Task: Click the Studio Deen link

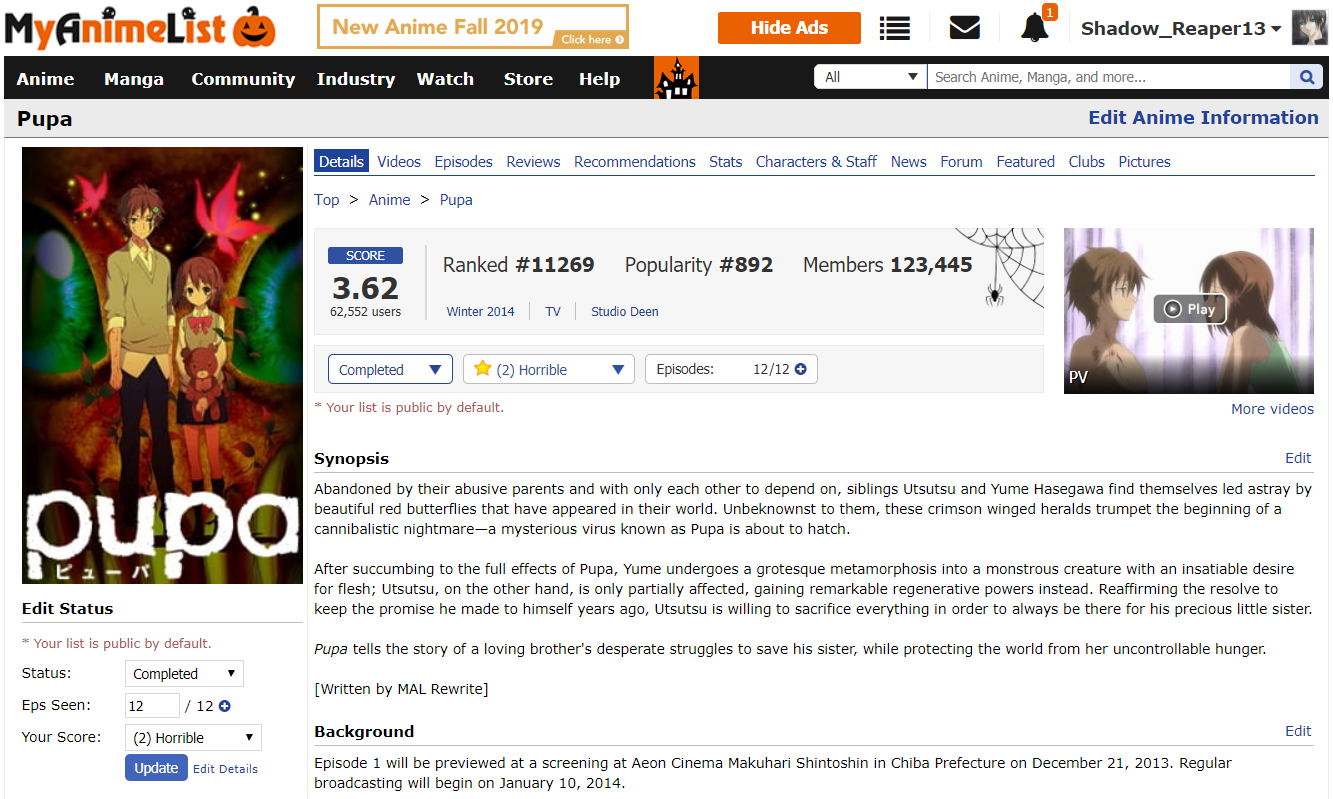Action: click(x=624, y=311)
